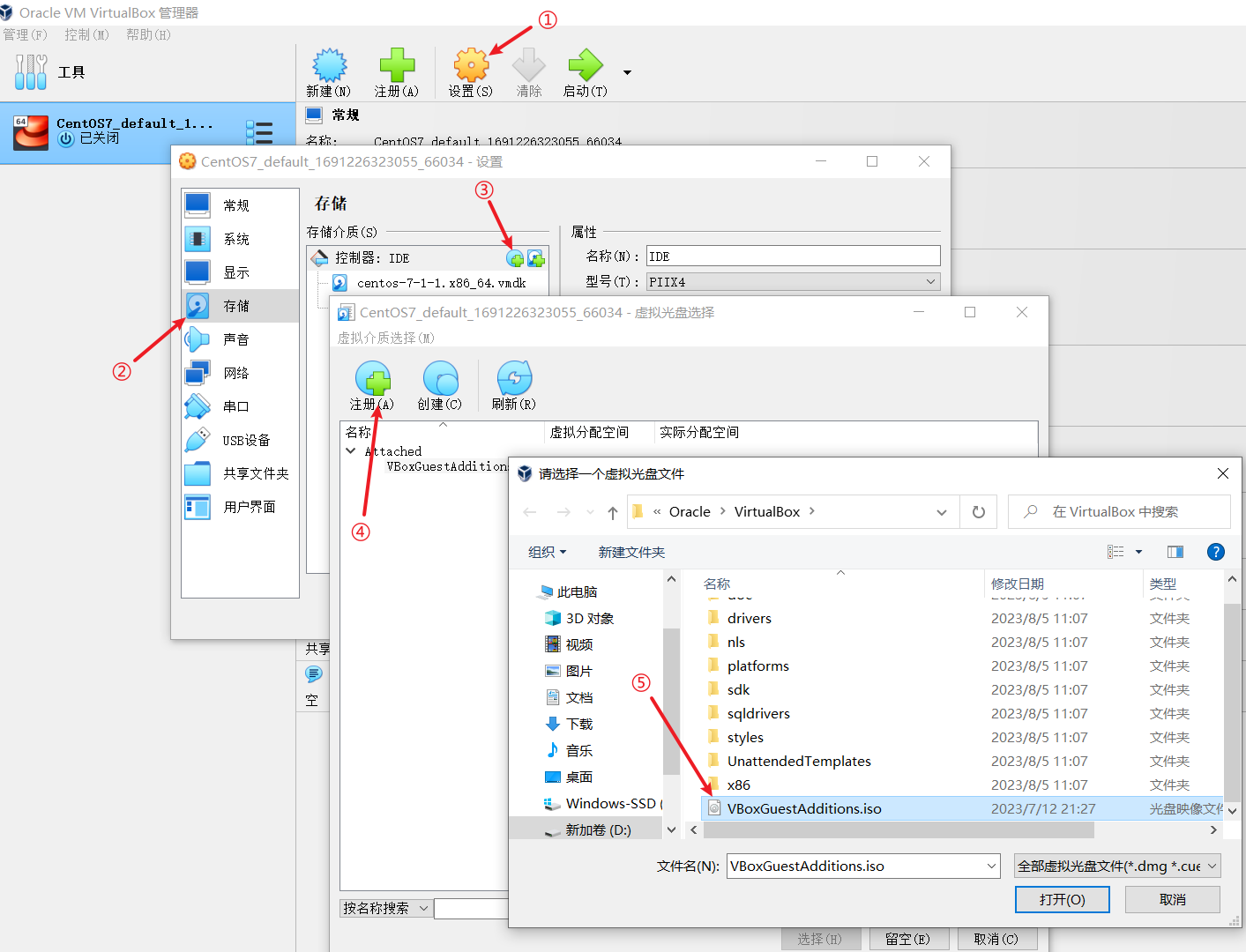Viewport: 1246px width, 952px height.
Task: Click 取消(C) button in disk selector
Action: 996,939
